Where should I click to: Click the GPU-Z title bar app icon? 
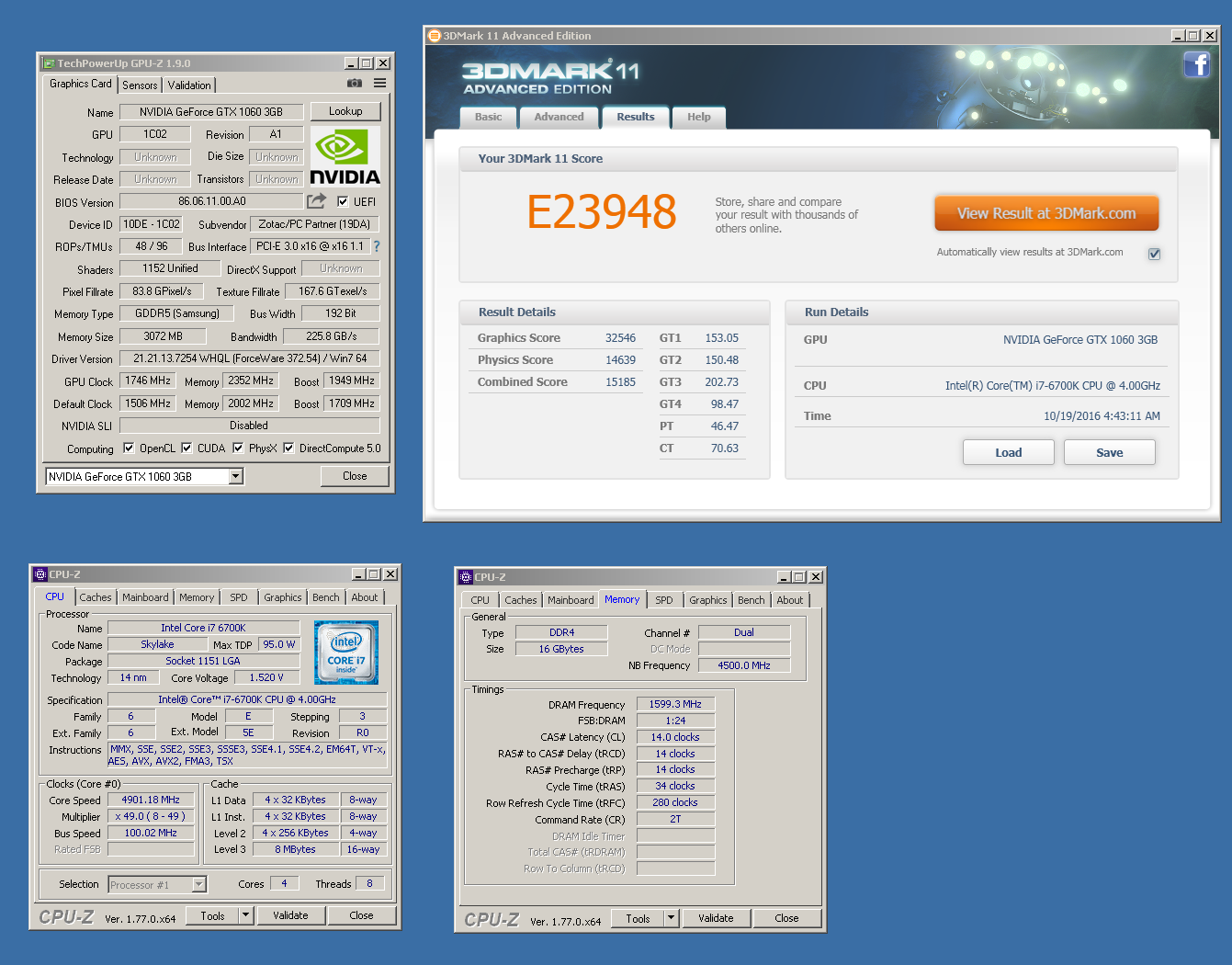tap(48, 63)
